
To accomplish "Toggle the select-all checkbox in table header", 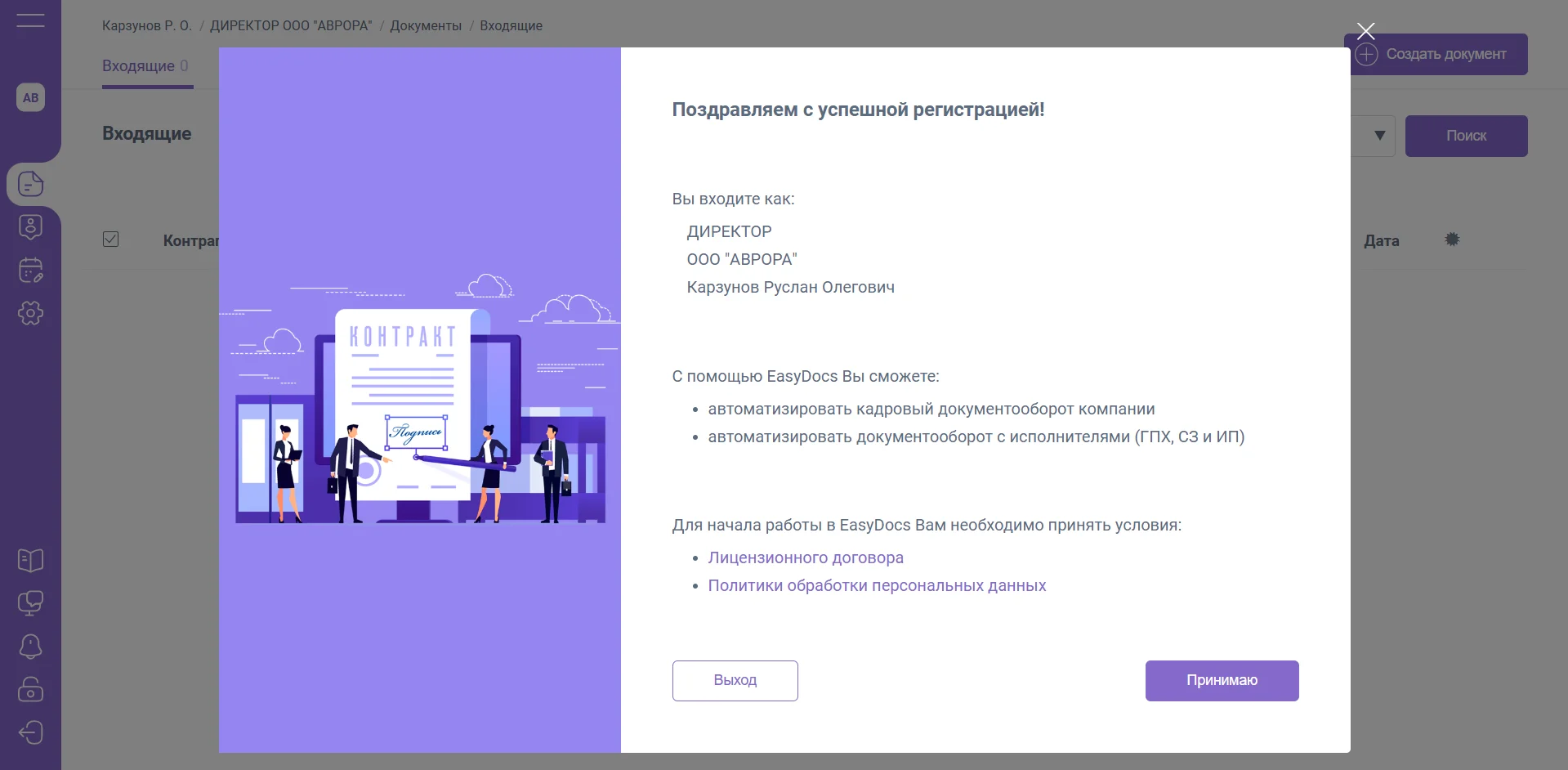I will 111,240.
